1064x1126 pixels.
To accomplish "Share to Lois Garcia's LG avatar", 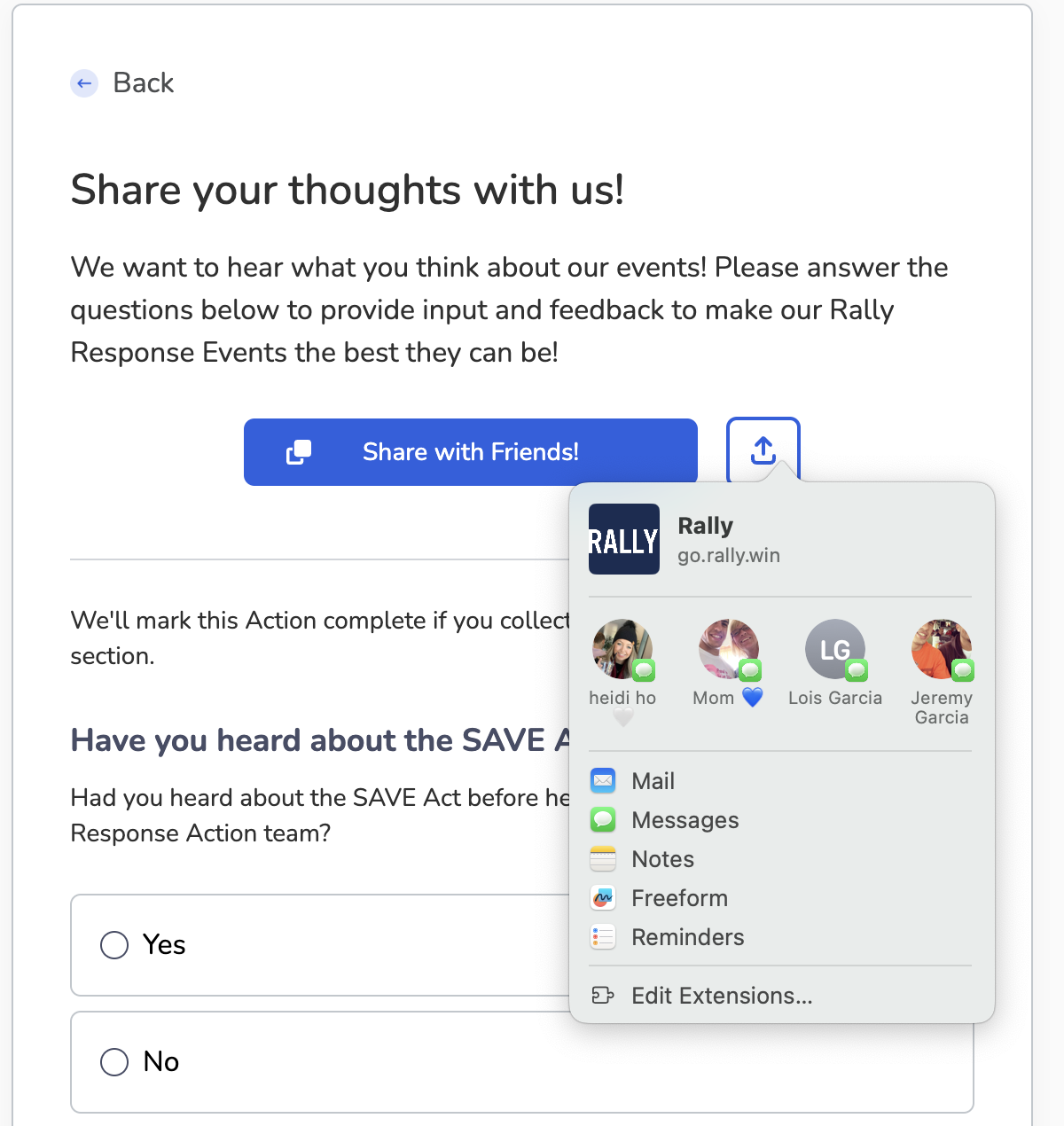I will (x=835, y=650).
